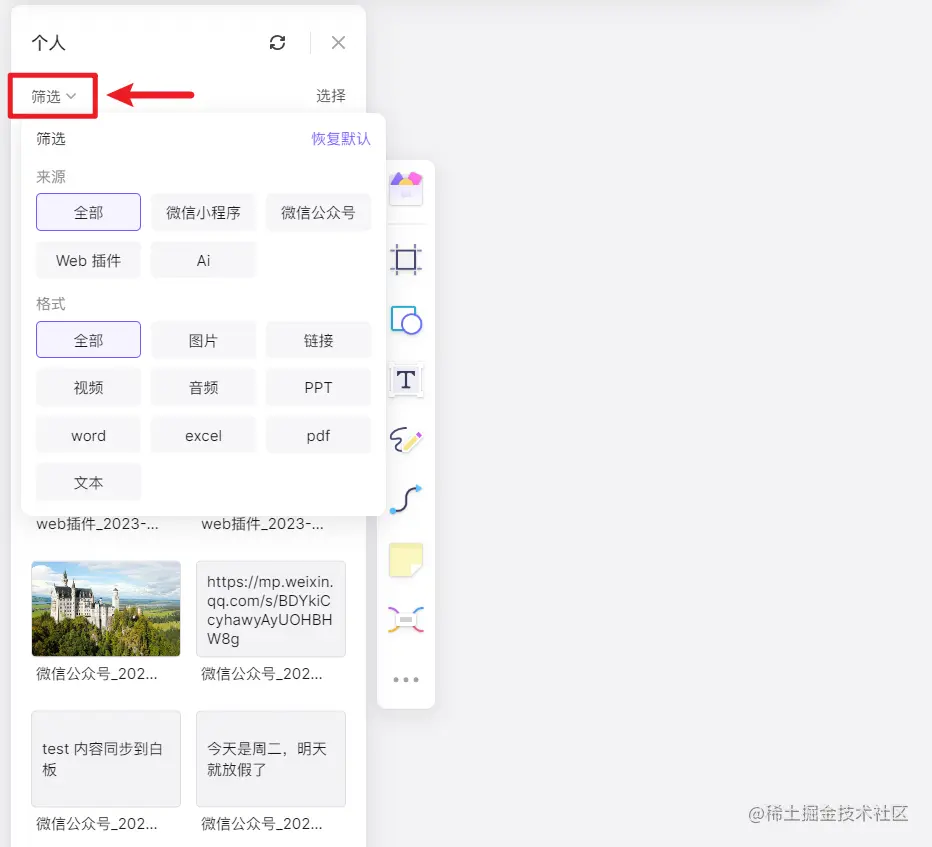Refresh the personal library panel
The height and width of the screenshot is (847, 932).
coord(277,42)
